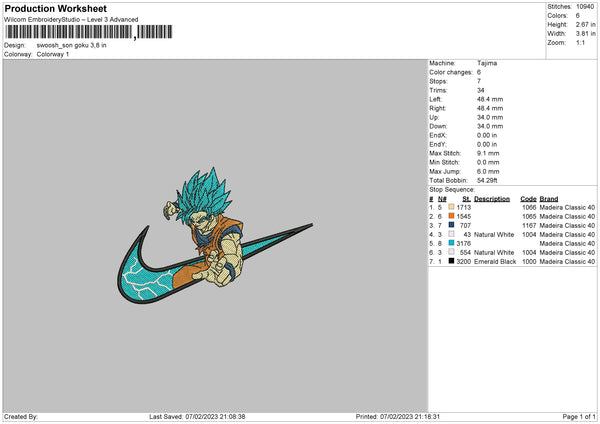Viewport: 600px width, 424px height.
Task: Click the Stitches count 10940
Action: click(585, 7)
